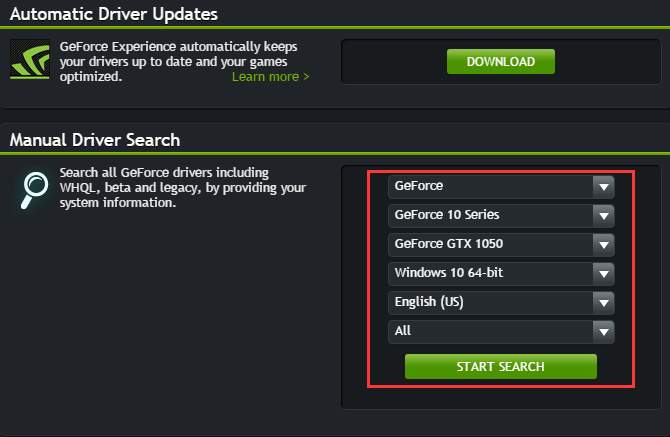This screenshot has height=437, width=670.
Task: Click the Search all GeForce drivers description
Action: [x=183, y=188]
